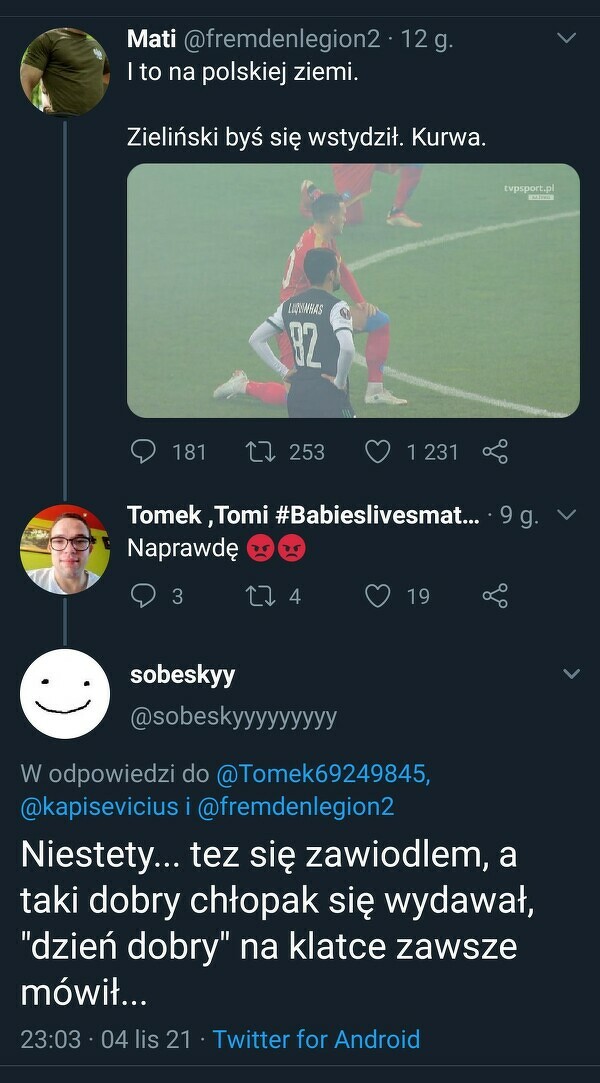The height and width of the screenshot is (1083, 600).
Task: Open the @Tomek69249845 mention link
Action: 324,773
